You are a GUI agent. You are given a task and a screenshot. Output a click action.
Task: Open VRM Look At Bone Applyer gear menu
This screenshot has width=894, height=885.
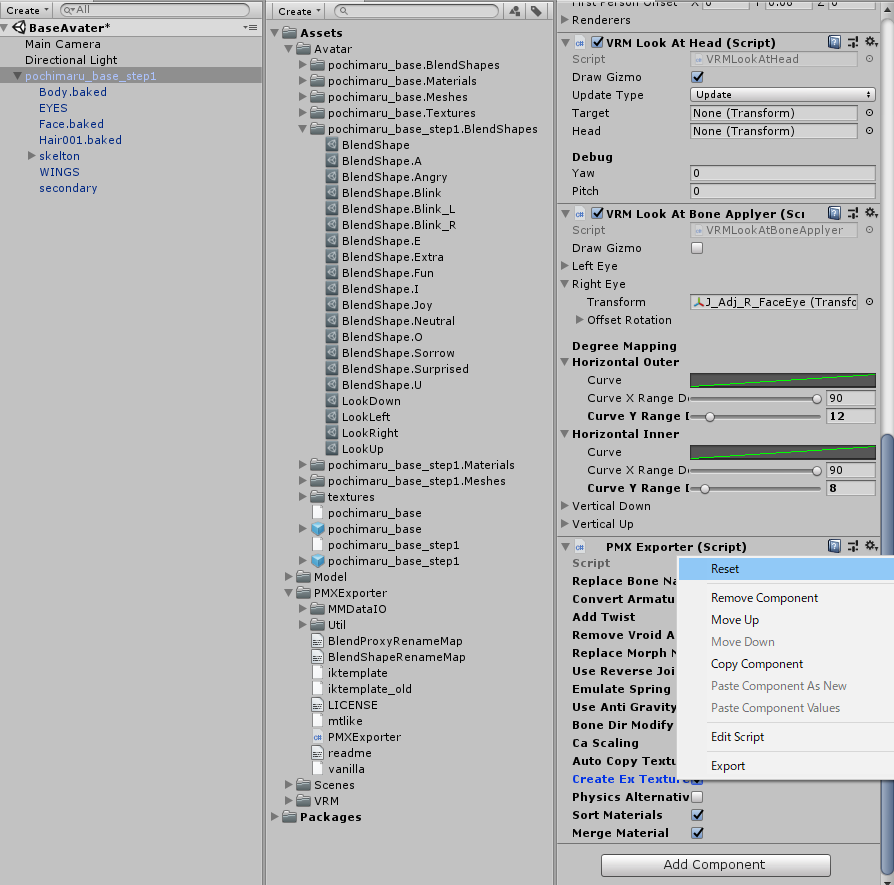[x=871, y=213]
